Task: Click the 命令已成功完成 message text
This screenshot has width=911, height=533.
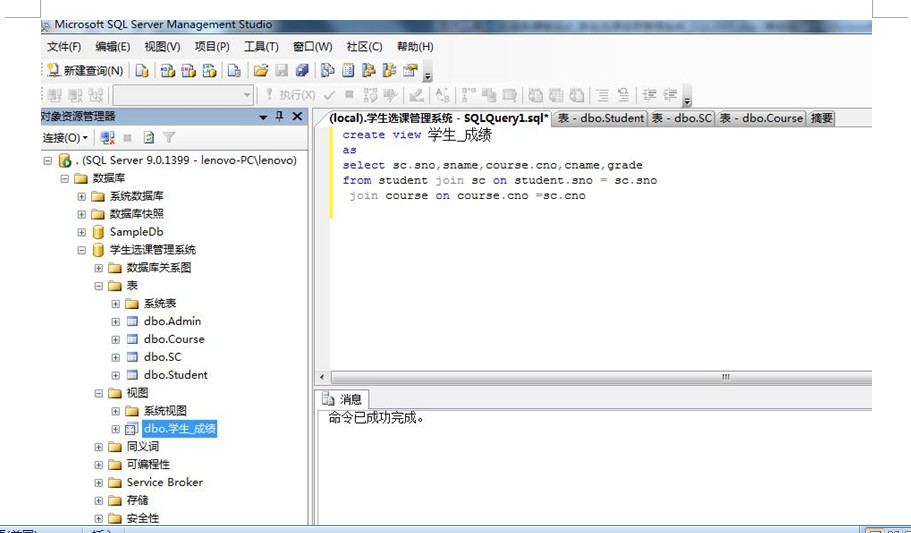Action: point(376,418)
